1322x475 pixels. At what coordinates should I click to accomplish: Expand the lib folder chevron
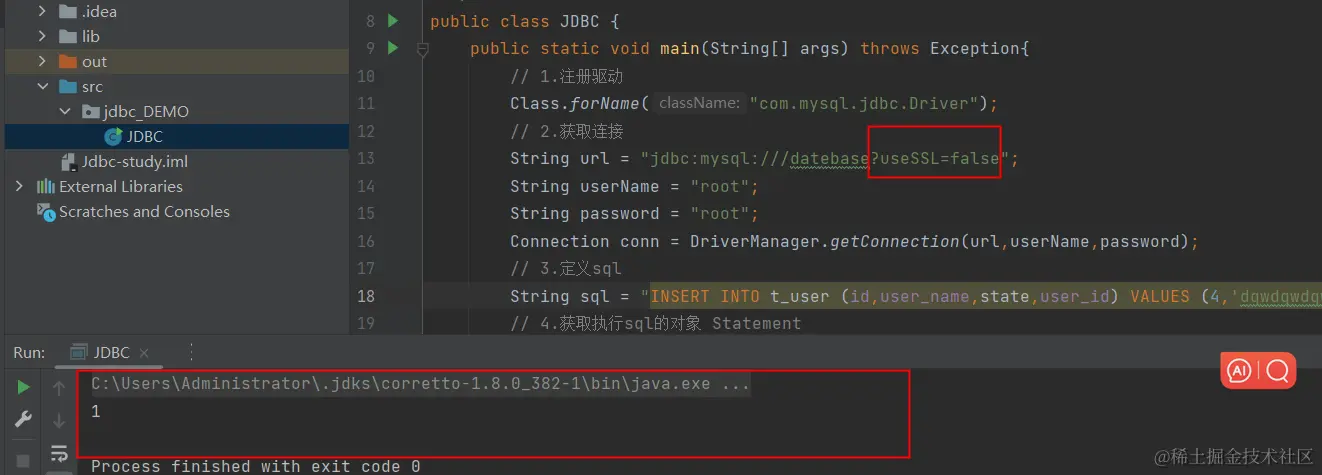pyautogui.click(x=42, y=36)
